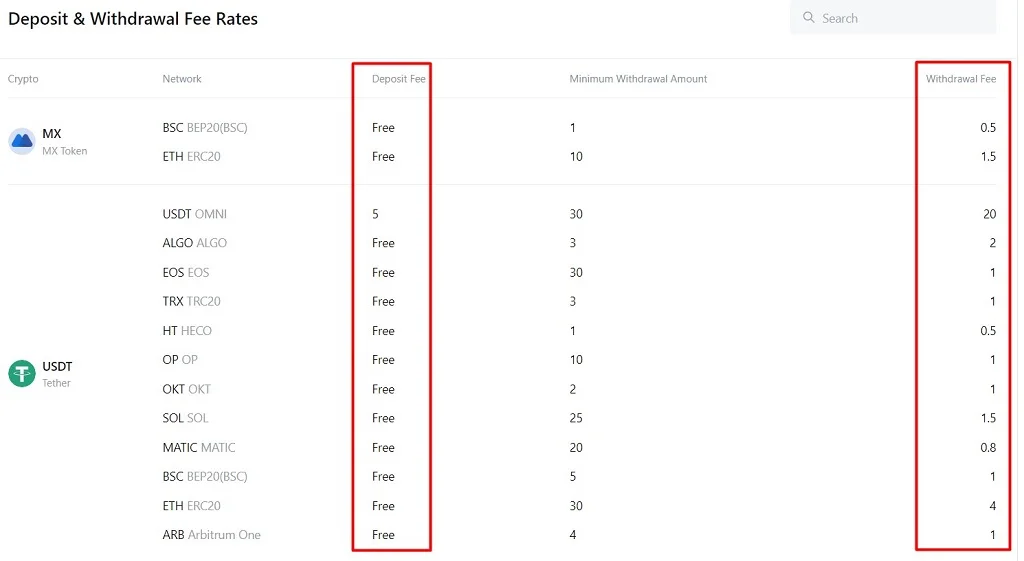Click the Minimum Withdrawal Amount header
1024x561 pixels.
(638, 79)
